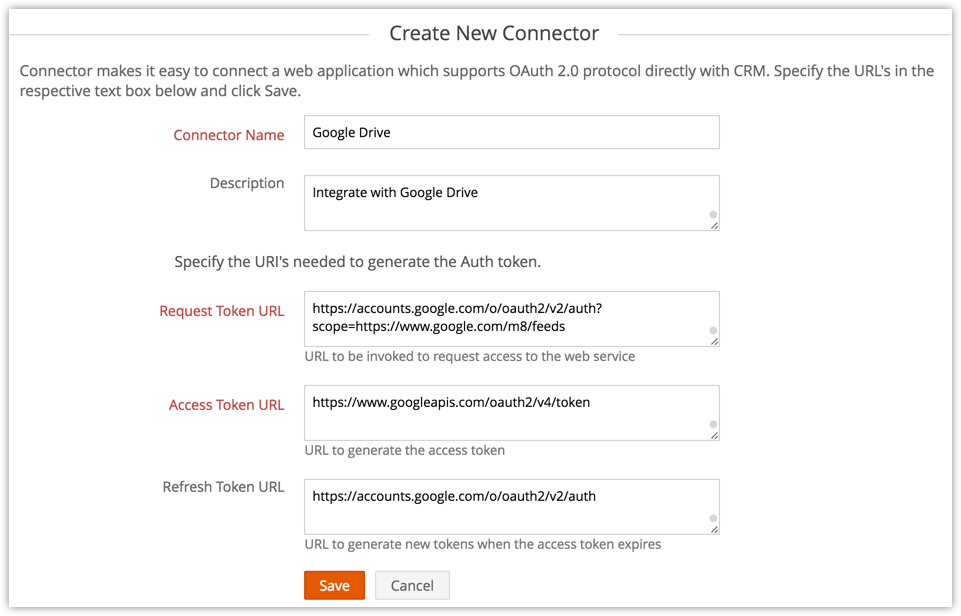
Task: Click gray dot in Access Token URL box
Action: [x=713, y=424]
